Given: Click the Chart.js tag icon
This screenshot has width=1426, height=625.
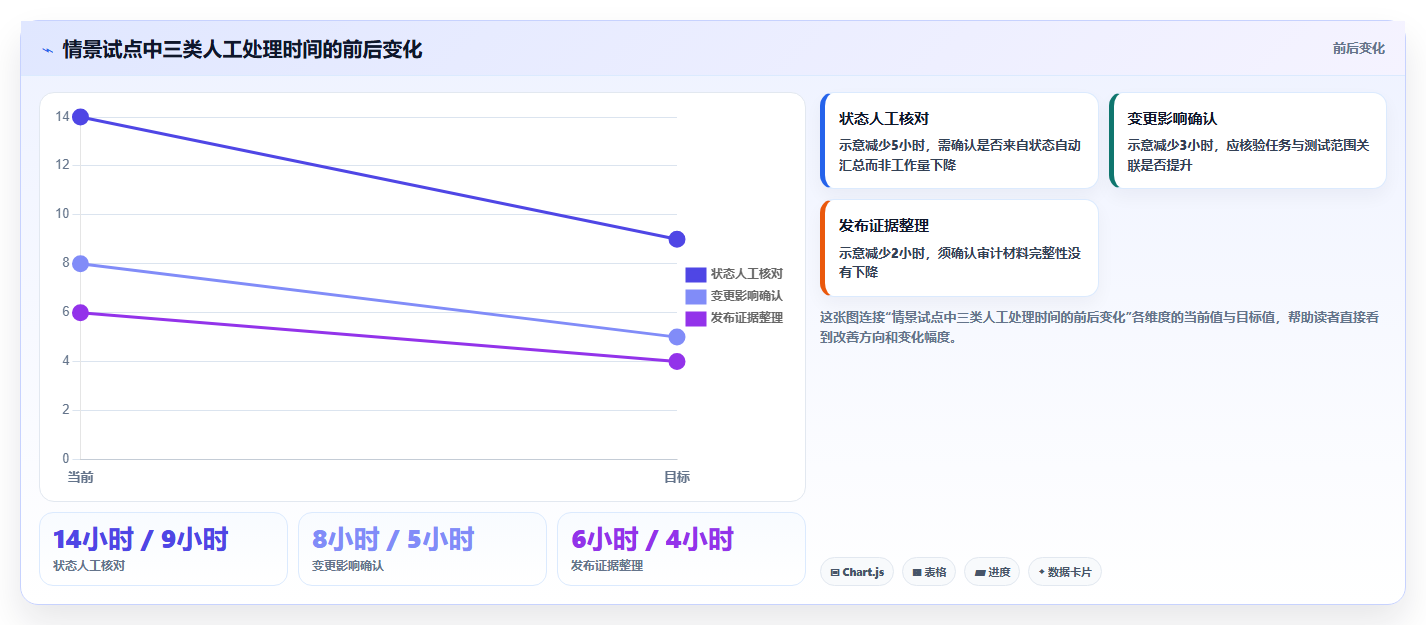Looking at the screenshot, I should [834, 572].
